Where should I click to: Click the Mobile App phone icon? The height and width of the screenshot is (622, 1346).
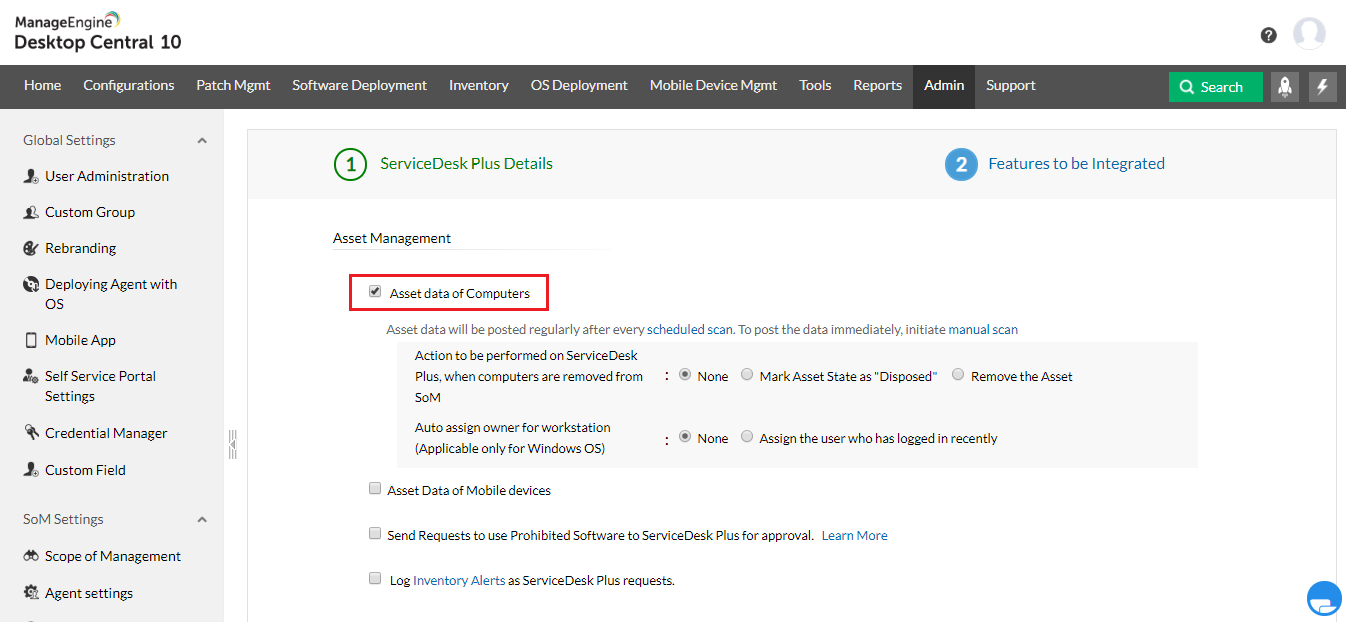pyautogui.click(x=31, y=340)
